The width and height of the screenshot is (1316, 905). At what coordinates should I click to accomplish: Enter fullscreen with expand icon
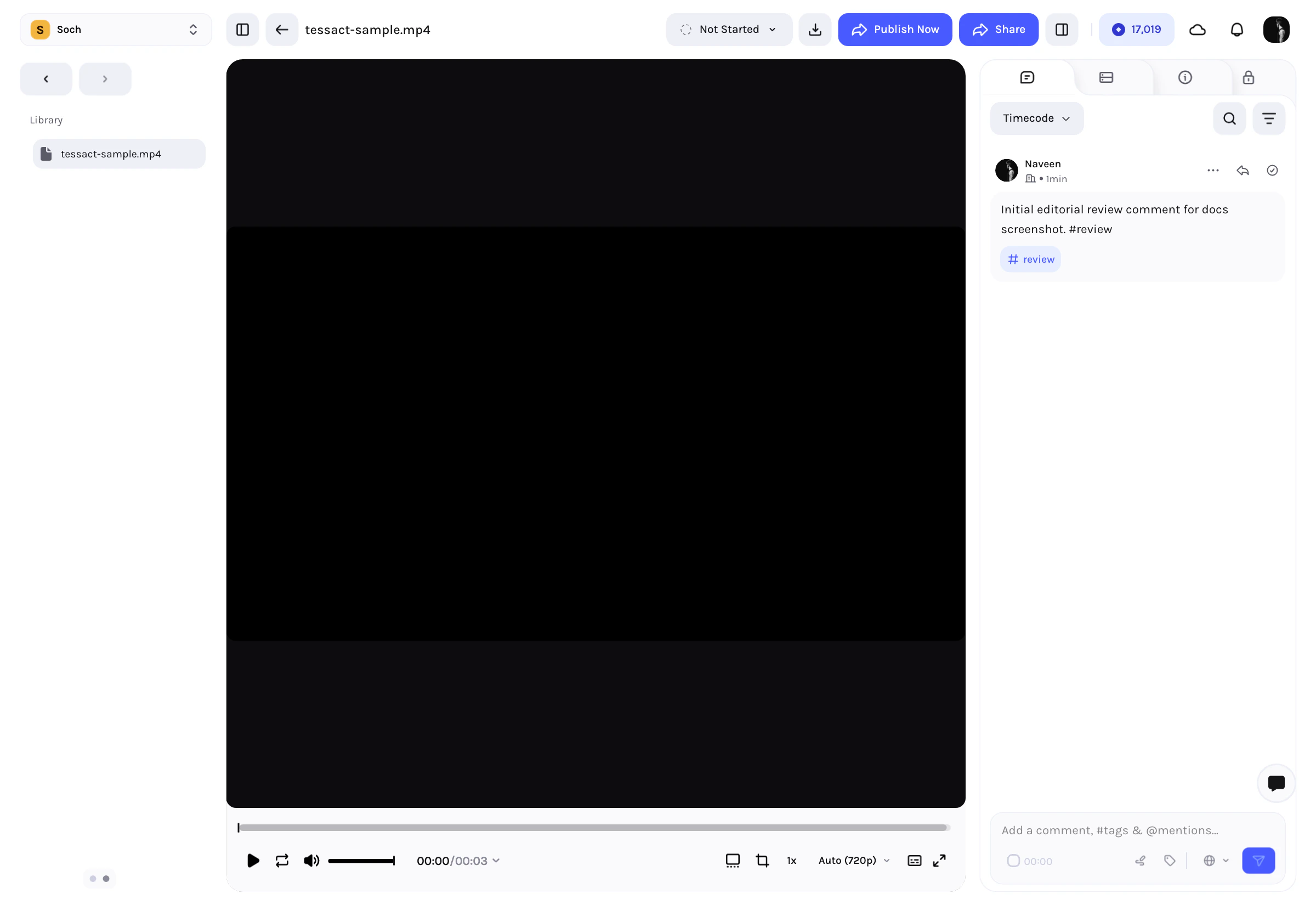[x=939, y=861]
